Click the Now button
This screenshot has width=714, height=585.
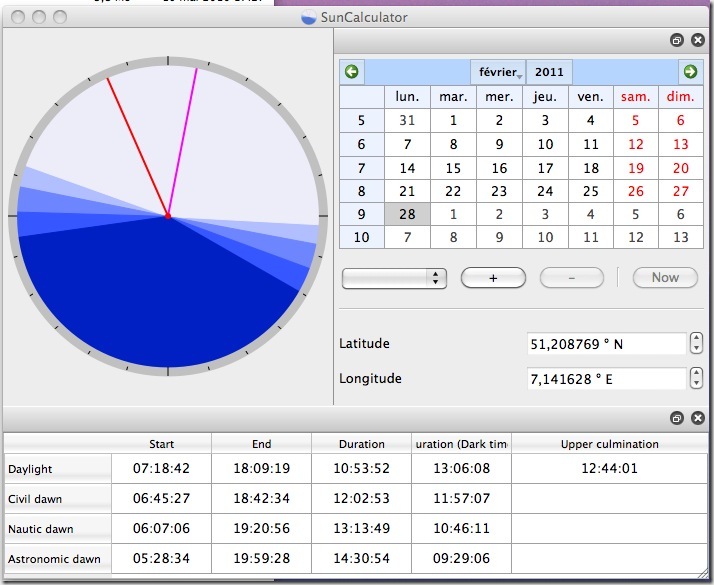pyautogui.click(x=665, y=278)
